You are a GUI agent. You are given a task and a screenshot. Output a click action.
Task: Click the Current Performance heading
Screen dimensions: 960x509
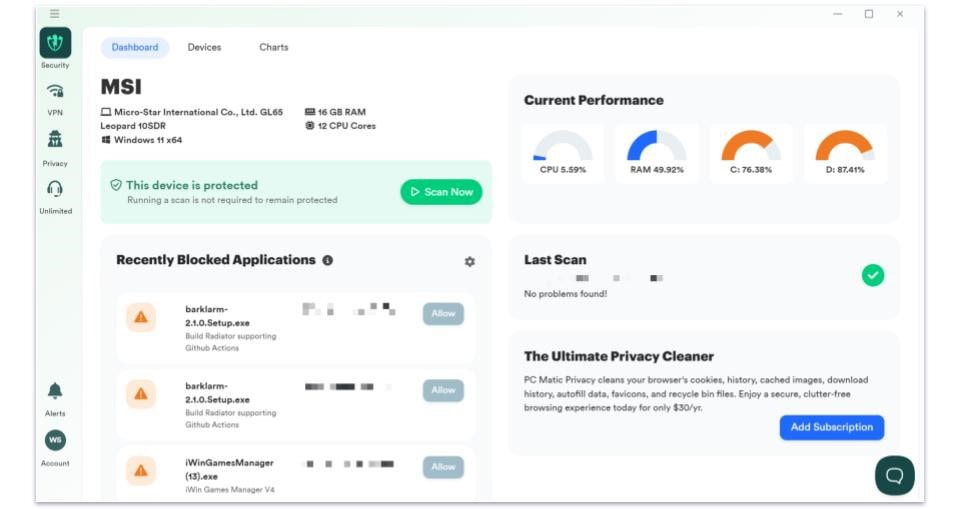593,100
